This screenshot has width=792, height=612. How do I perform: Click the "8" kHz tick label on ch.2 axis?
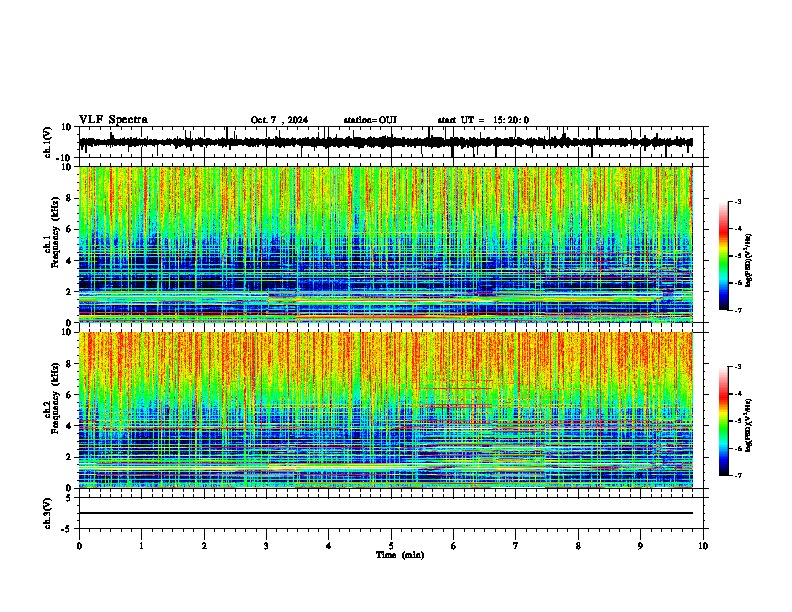[x=70, y=364]
